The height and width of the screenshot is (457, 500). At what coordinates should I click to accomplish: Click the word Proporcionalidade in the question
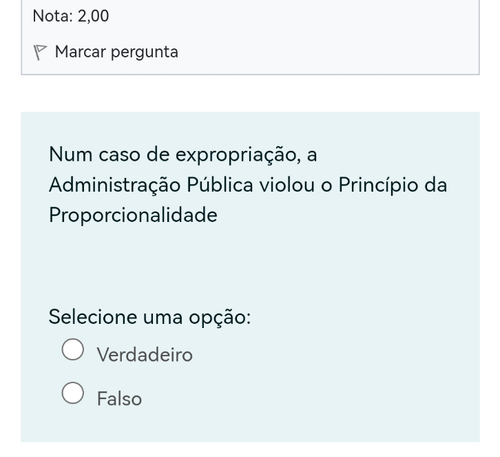click(133, 215)
